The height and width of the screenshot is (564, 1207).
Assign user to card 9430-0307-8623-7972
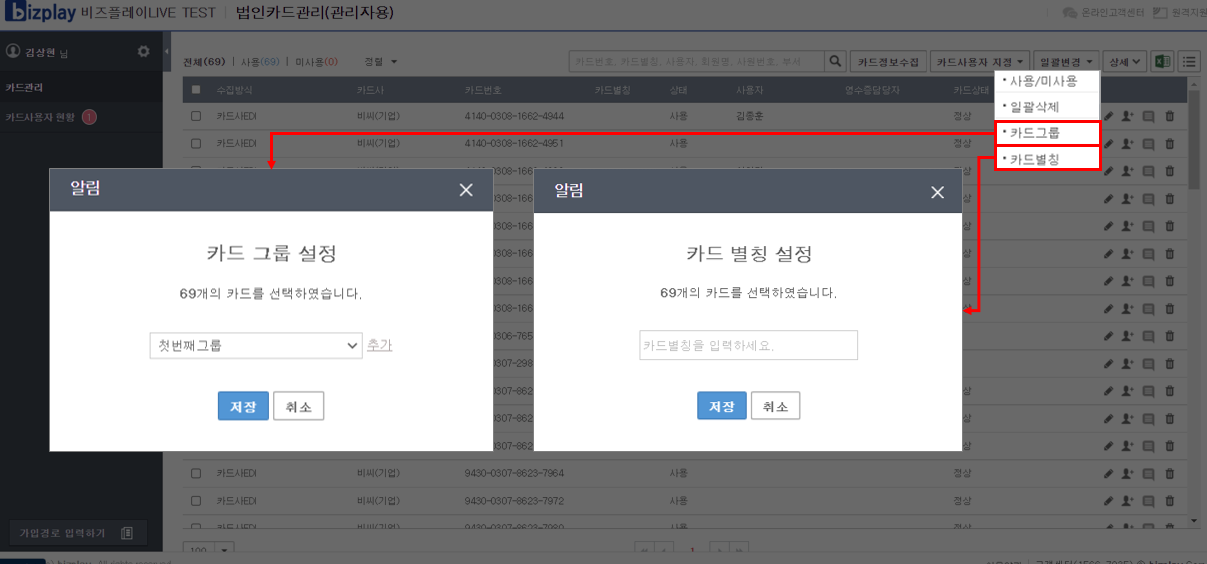(x=1128, y=500)
